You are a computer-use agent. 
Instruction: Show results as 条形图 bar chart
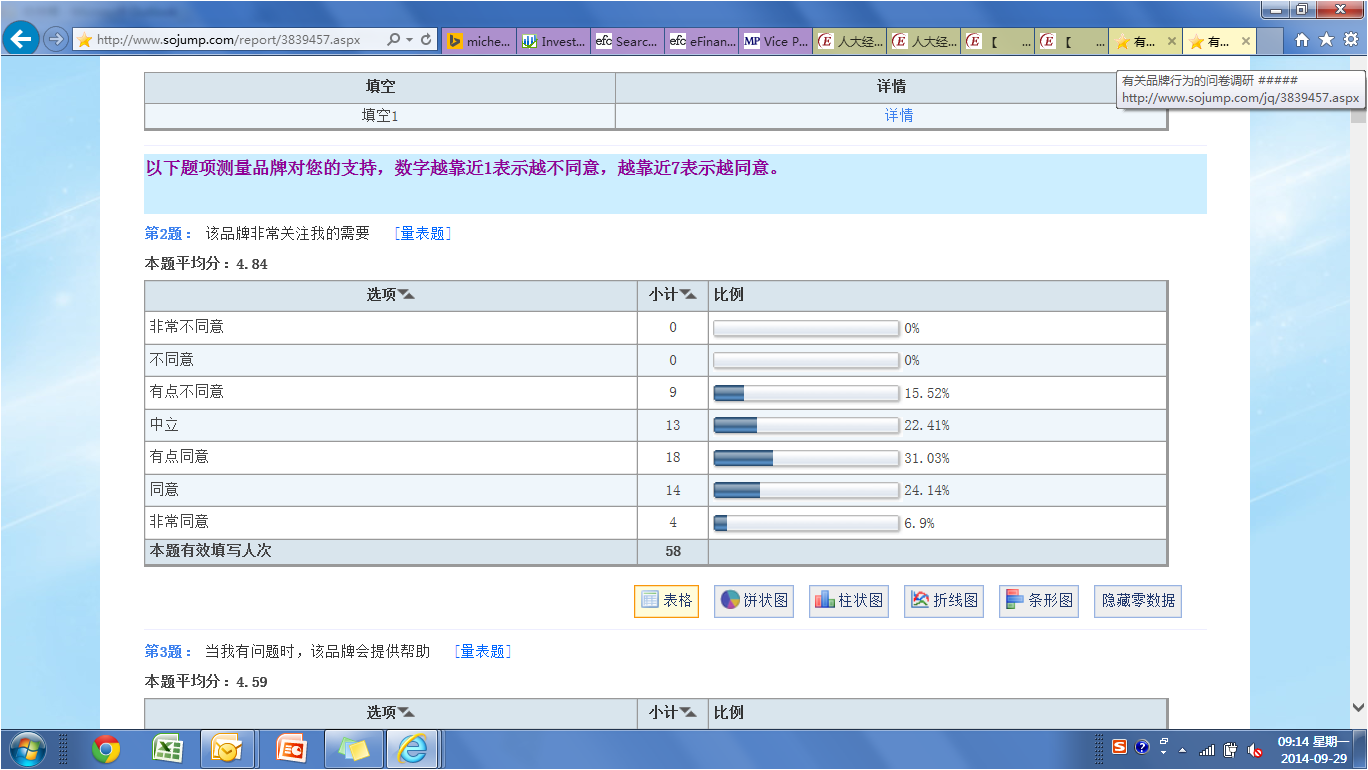[1039, 601]
